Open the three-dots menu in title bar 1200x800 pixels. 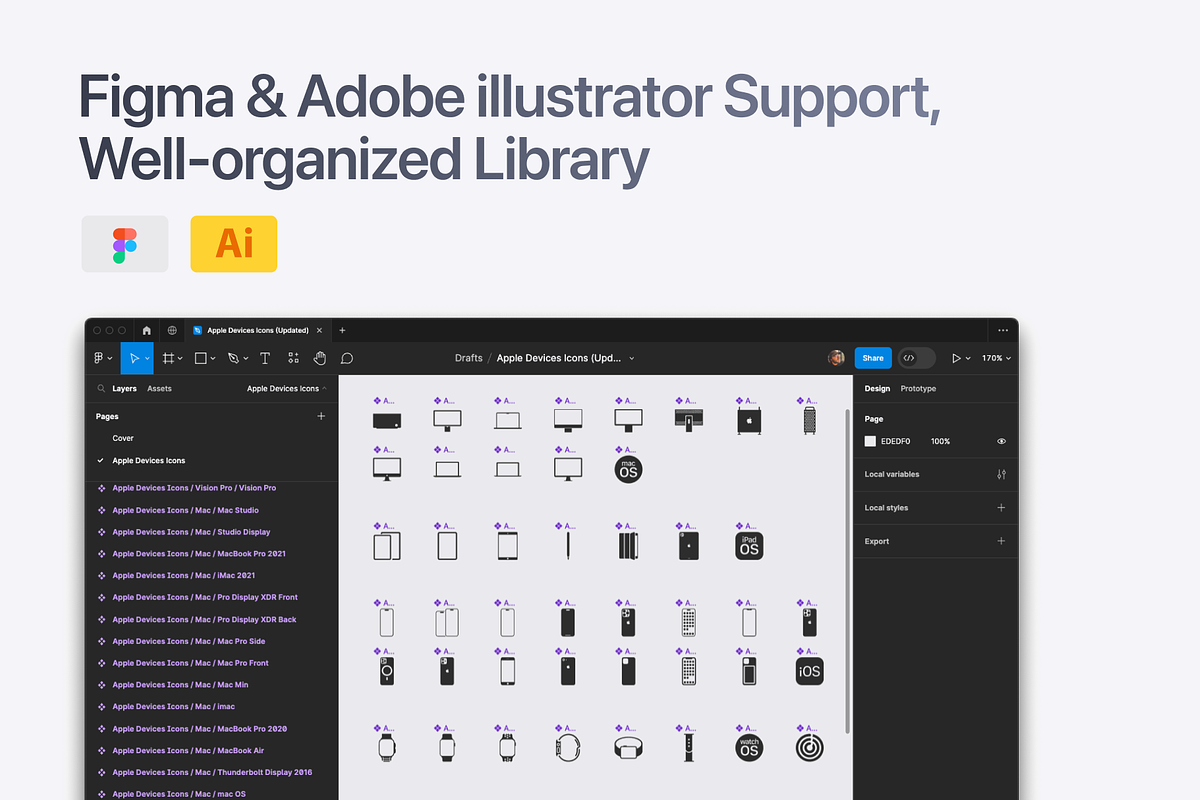click(1003, 330)
